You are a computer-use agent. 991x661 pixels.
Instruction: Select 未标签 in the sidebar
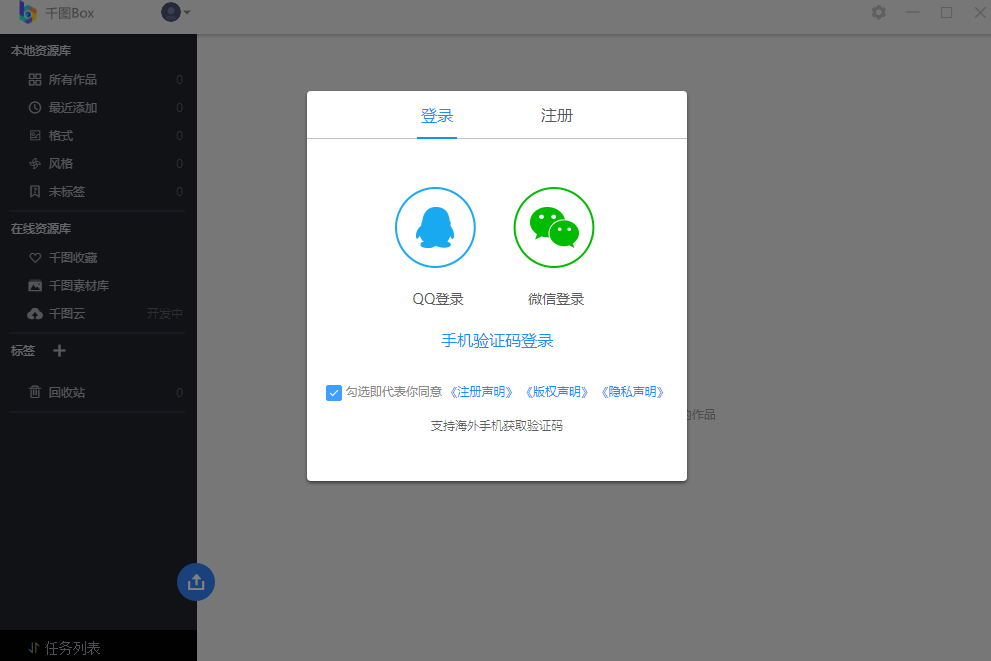point(99,191)
